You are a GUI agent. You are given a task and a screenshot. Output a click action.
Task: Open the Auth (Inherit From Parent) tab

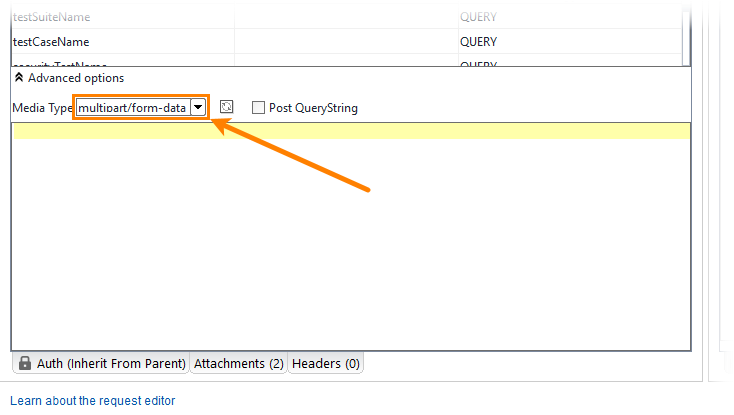click(x=101, y=364)
